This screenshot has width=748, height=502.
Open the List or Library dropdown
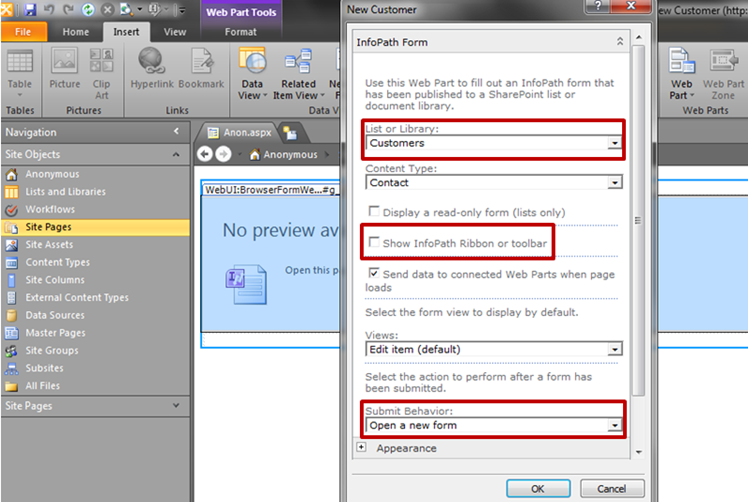[615, 144]
